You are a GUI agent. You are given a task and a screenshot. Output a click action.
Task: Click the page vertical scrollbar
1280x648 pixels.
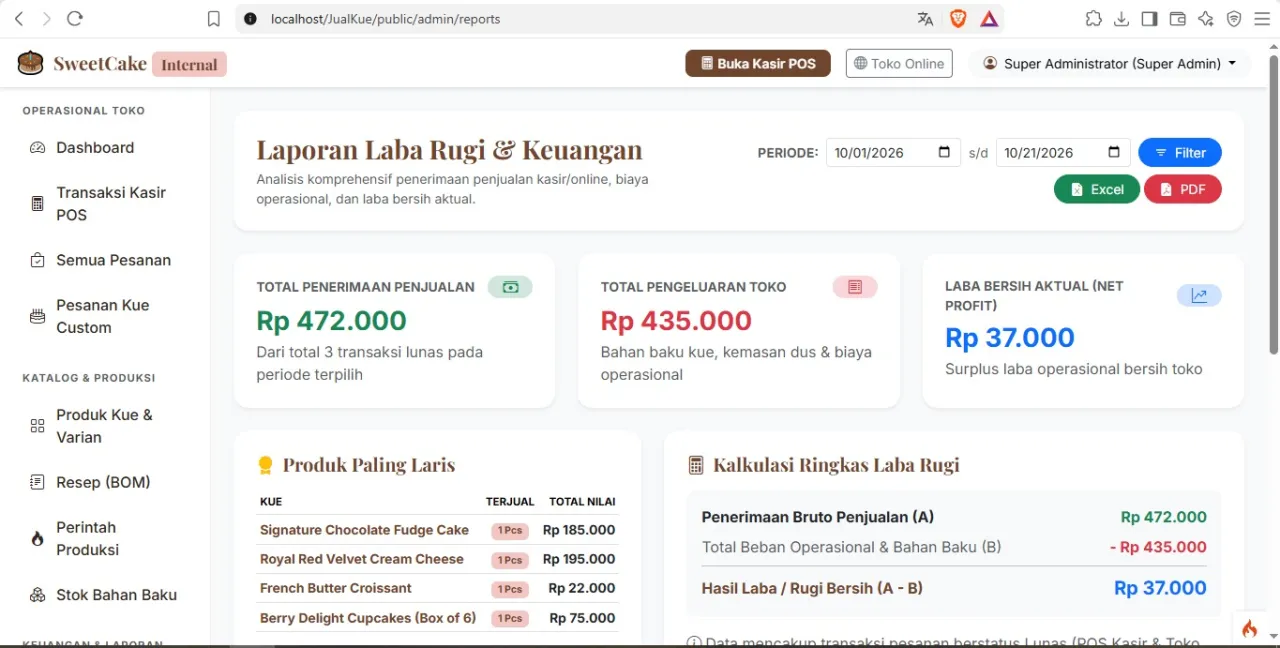pos(1273,203)
